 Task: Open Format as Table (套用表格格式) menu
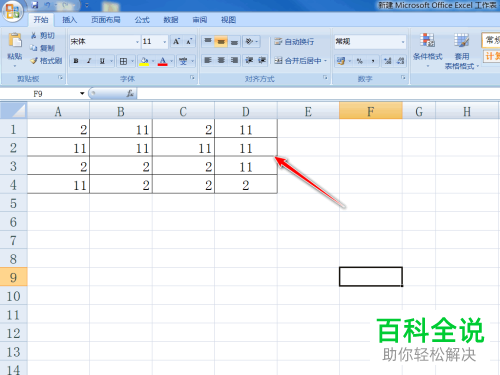[x=461, y=51]
